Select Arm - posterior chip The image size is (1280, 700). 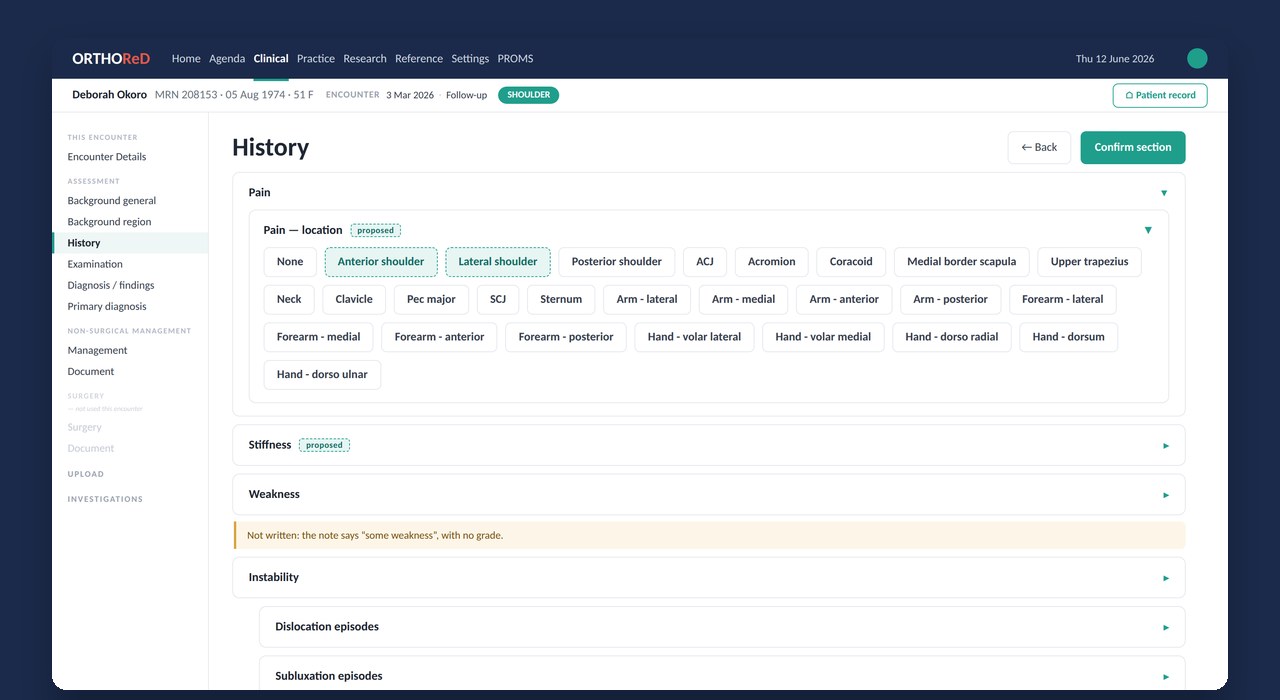point(950,299)
